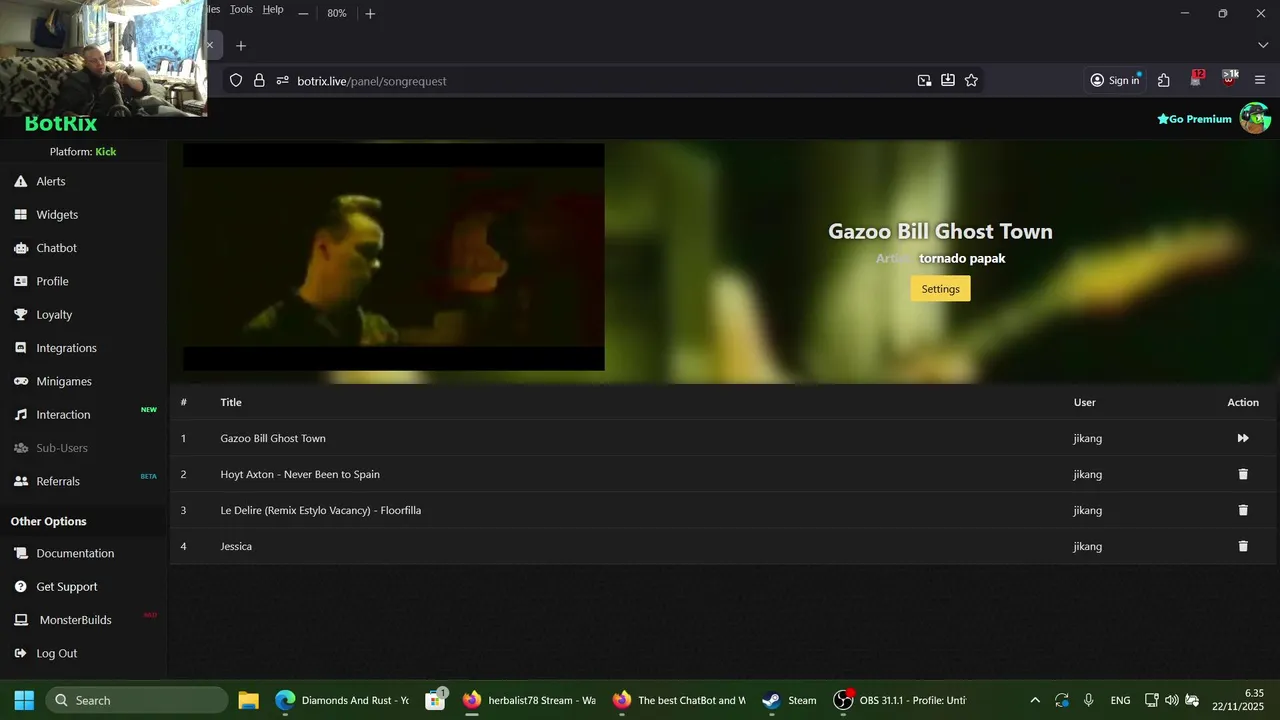Screen dimensions: 1280x720
Task: Open the Firefox hamburger menu
Action: pyautogui.click(x=1260, y=81)
